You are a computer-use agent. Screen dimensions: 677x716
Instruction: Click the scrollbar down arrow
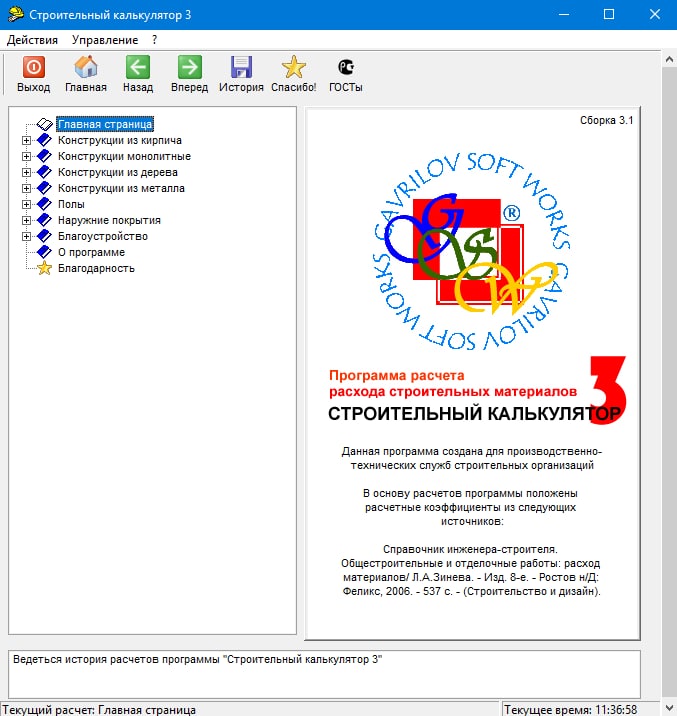tap(669, 708)
